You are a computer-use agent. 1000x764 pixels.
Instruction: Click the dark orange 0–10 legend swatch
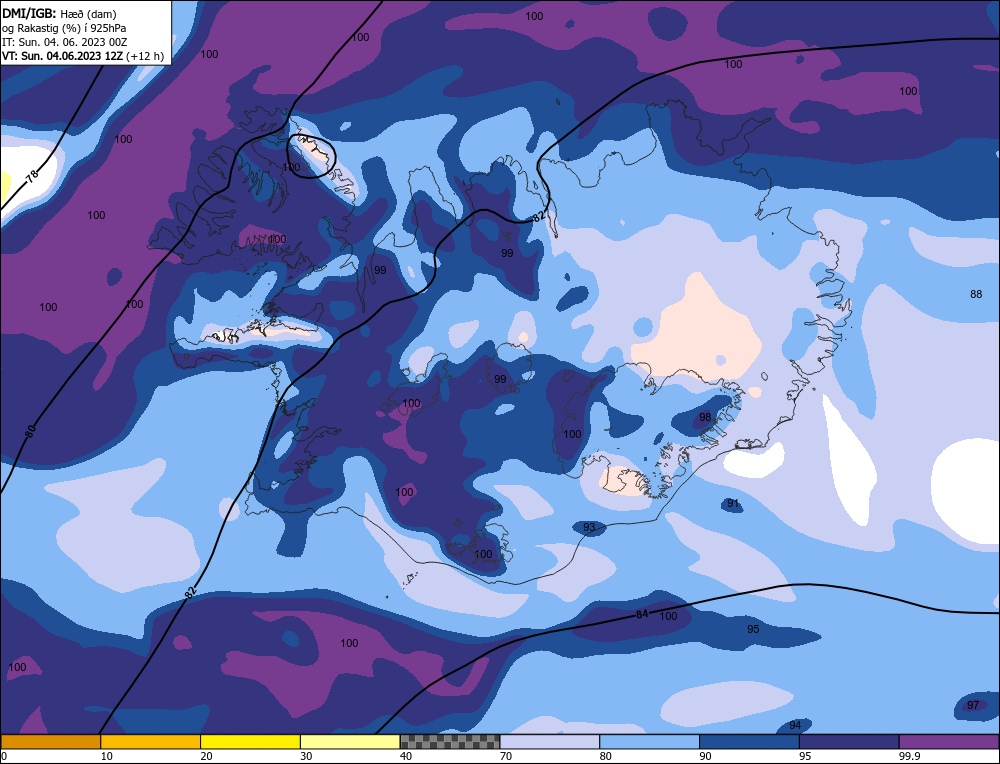[x=50, y=742]
